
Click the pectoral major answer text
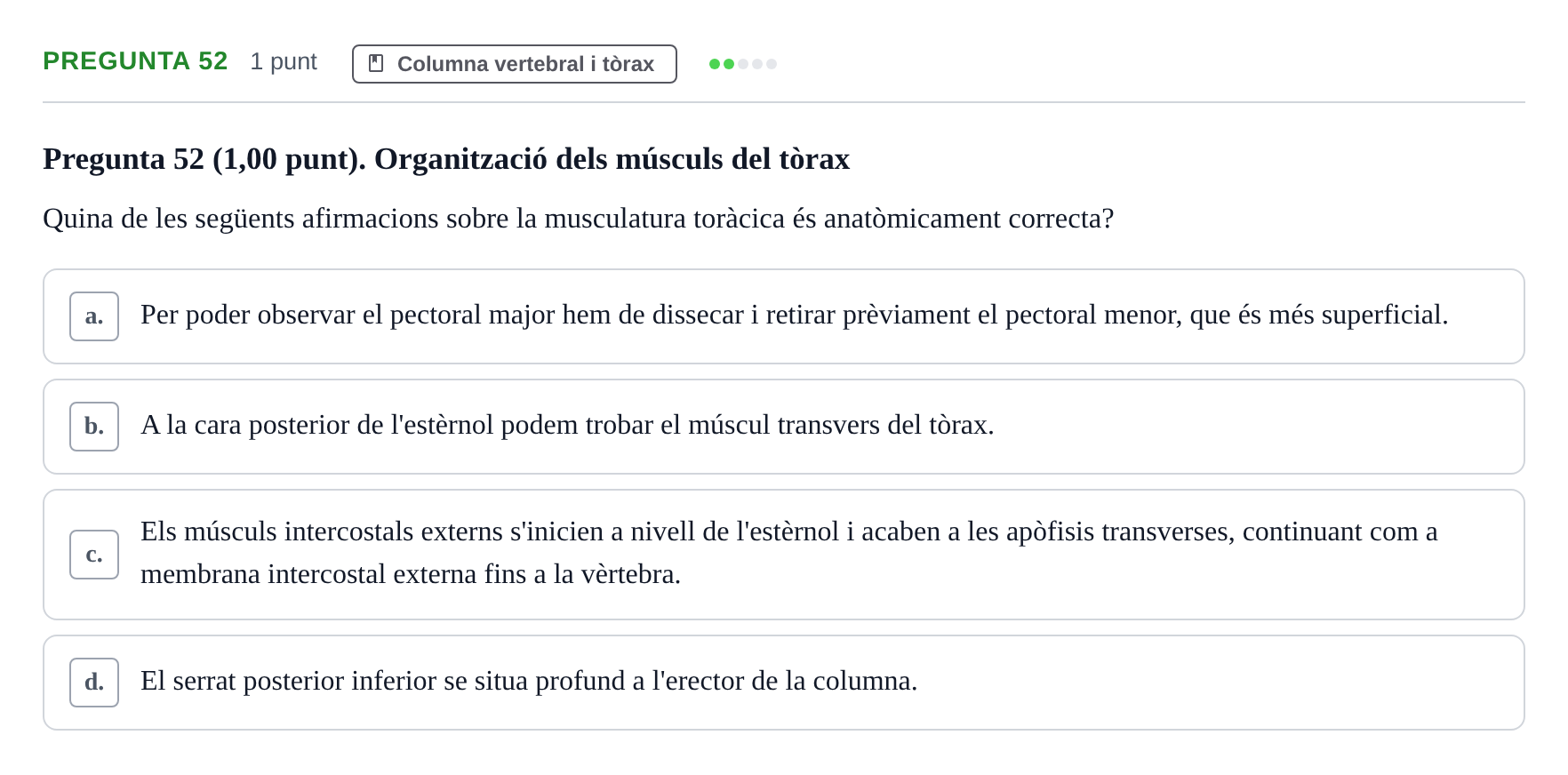coord(795,315)
